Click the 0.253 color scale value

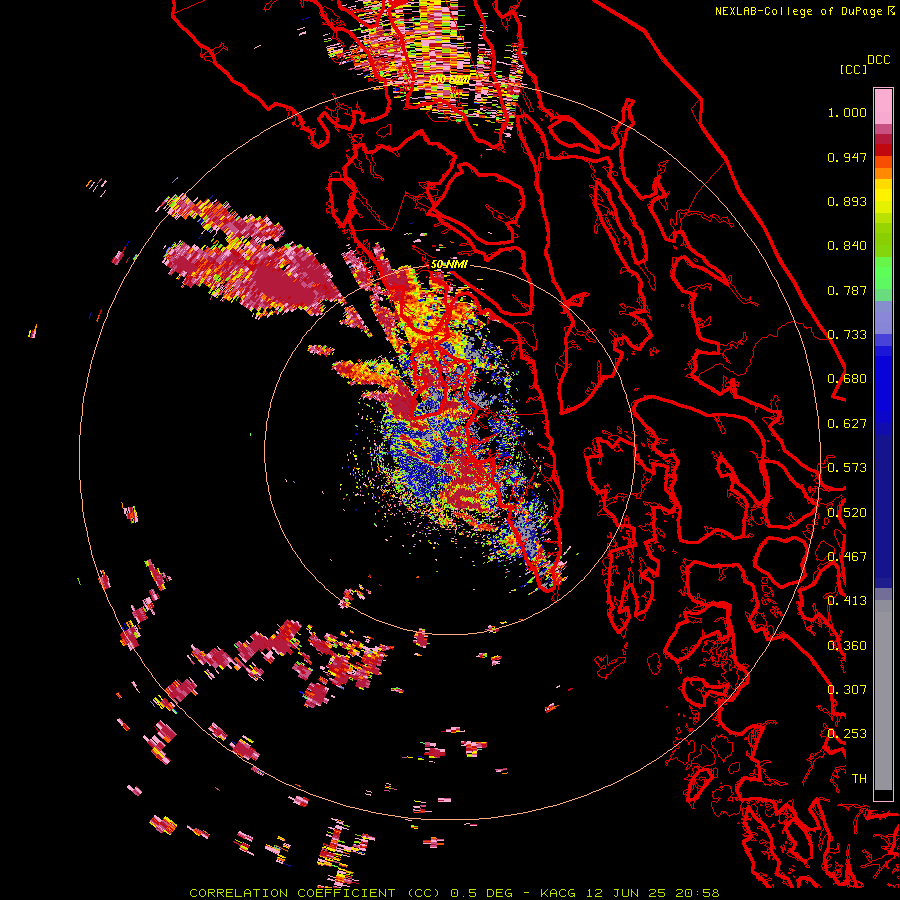point(847,734)
